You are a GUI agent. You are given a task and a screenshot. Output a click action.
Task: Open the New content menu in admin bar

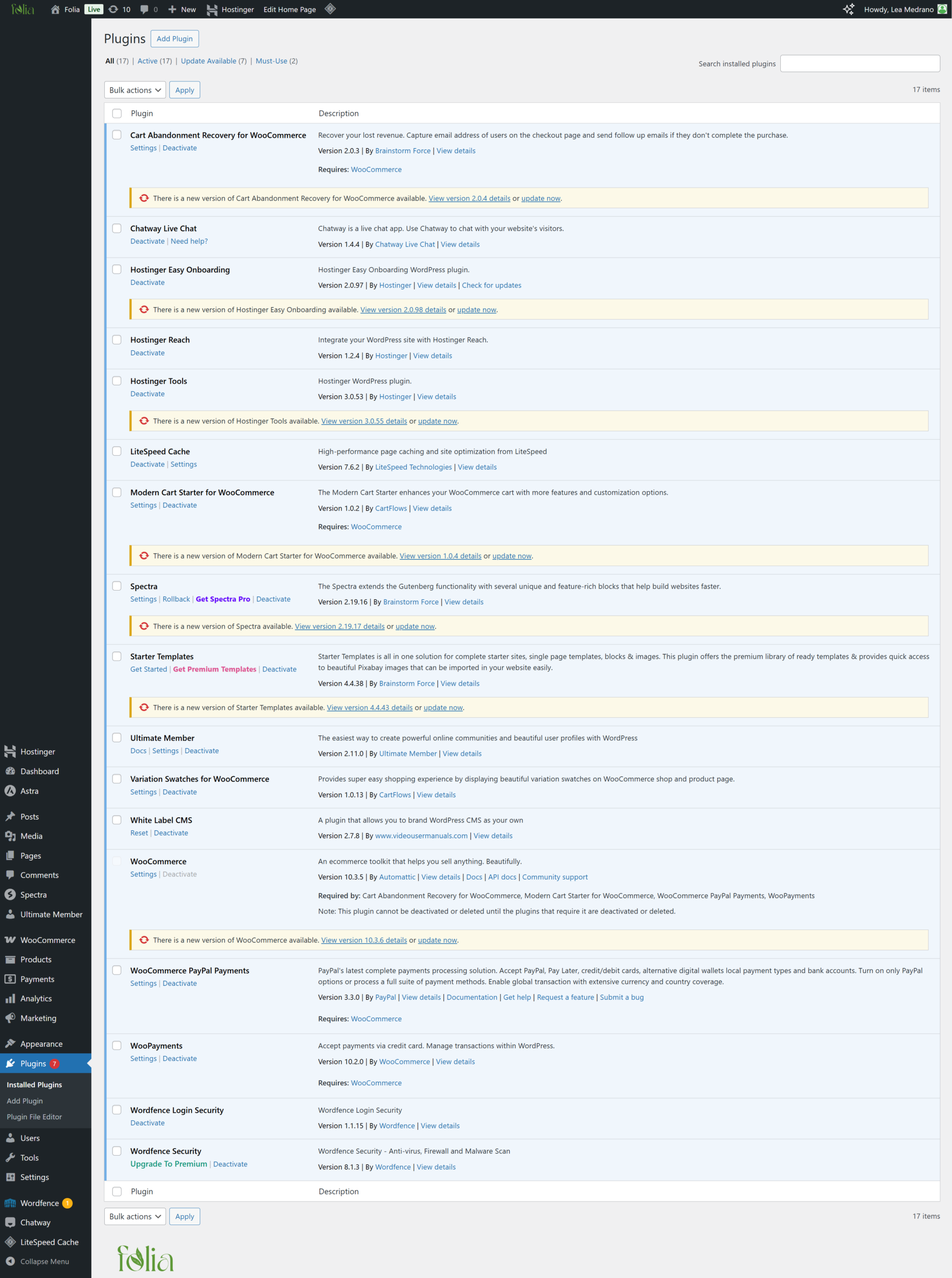coord(182,9)
